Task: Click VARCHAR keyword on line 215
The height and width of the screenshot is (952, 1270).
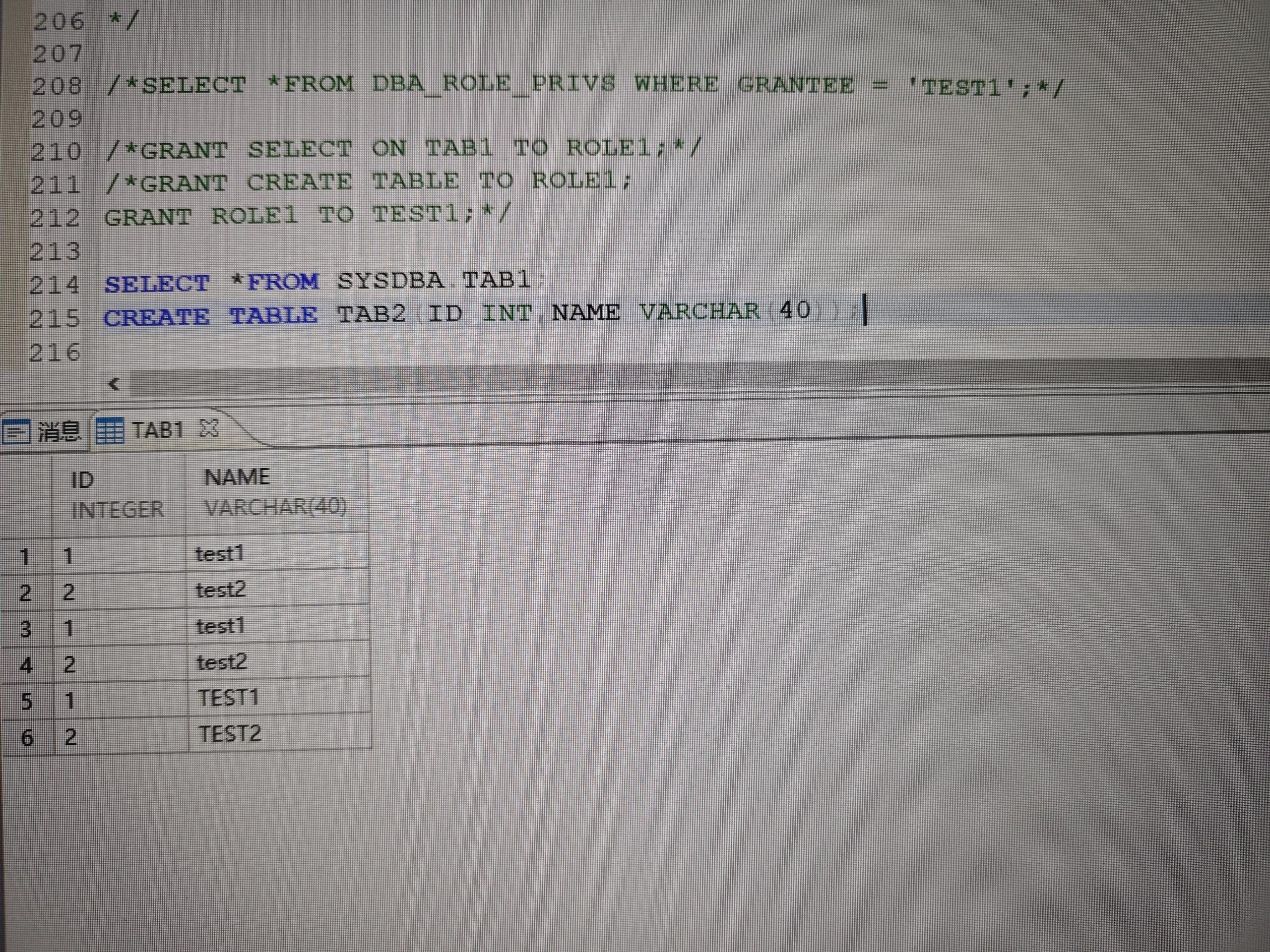Action: coord(699,311)
